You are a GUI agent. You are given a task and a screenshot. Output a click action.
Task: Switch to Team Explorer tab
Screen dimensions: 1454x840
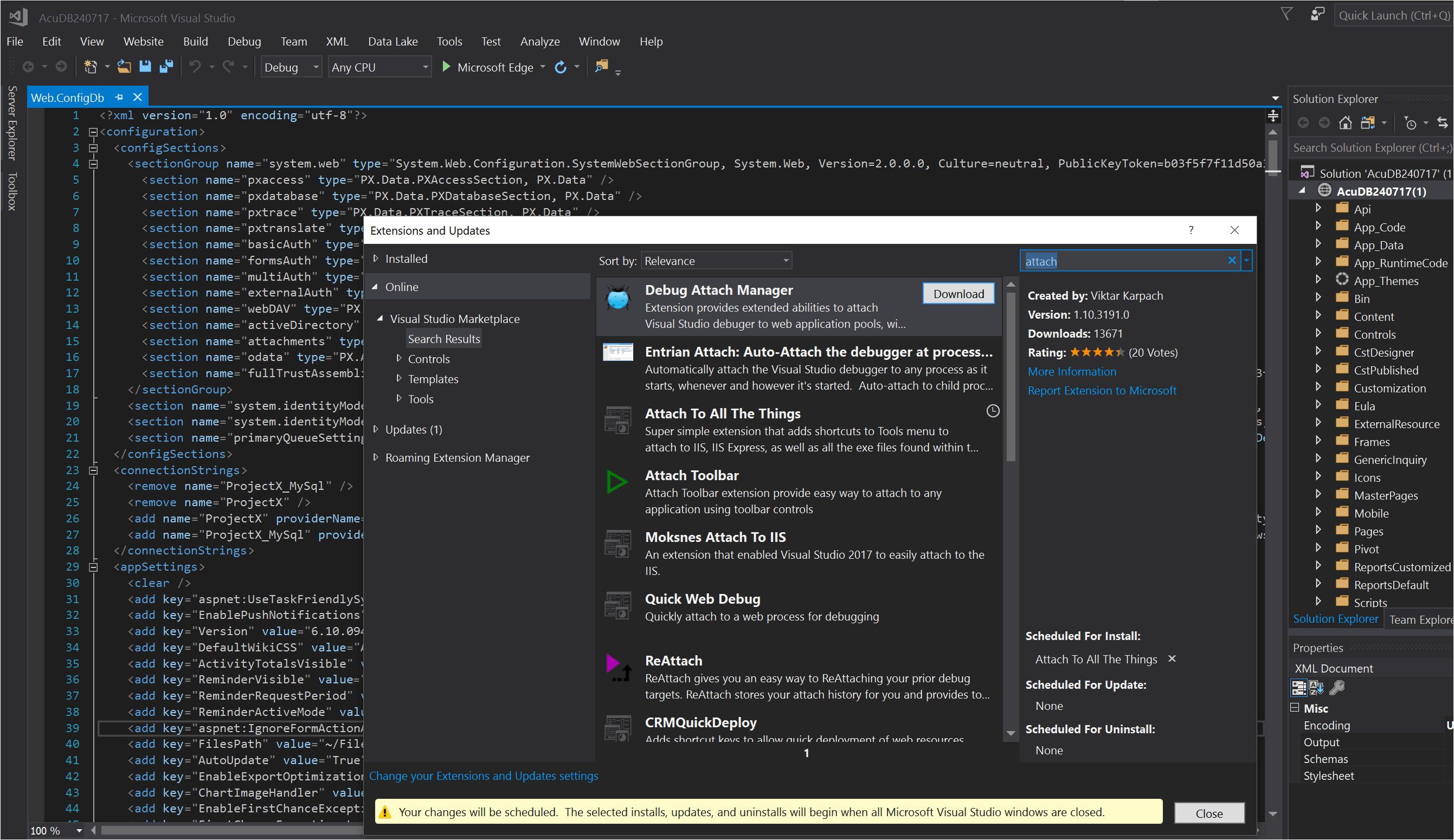coord(1419,619)
